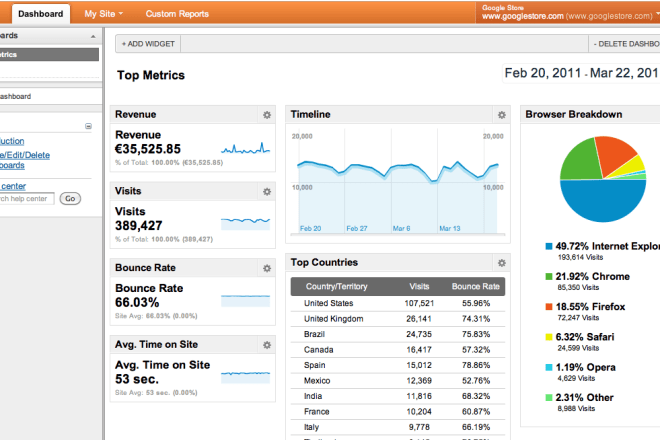Click the green Chrome legend swatch

pyautogui.click(x=549, y=277)
